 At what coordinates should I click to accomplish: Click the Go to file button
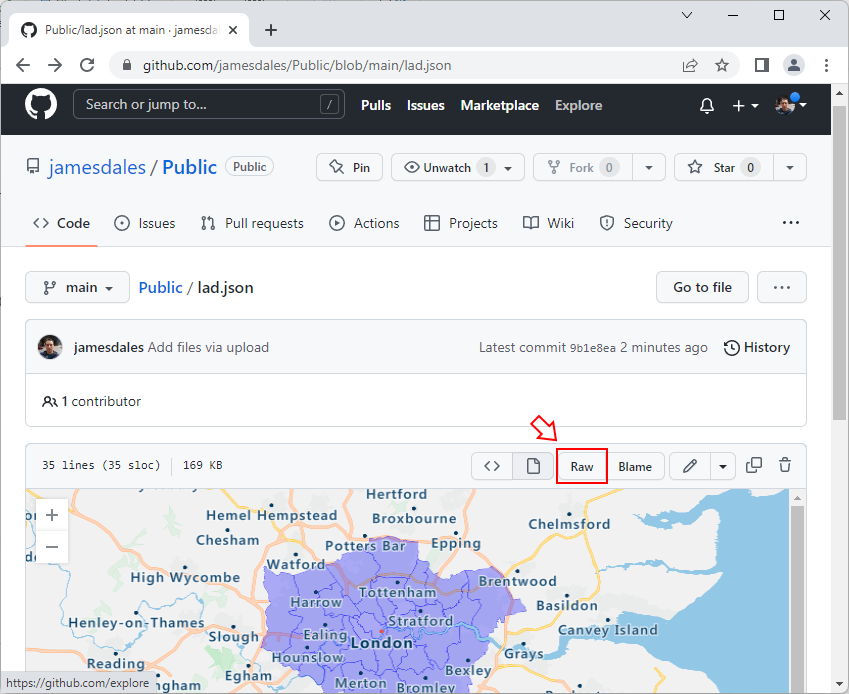click(702, 287)
